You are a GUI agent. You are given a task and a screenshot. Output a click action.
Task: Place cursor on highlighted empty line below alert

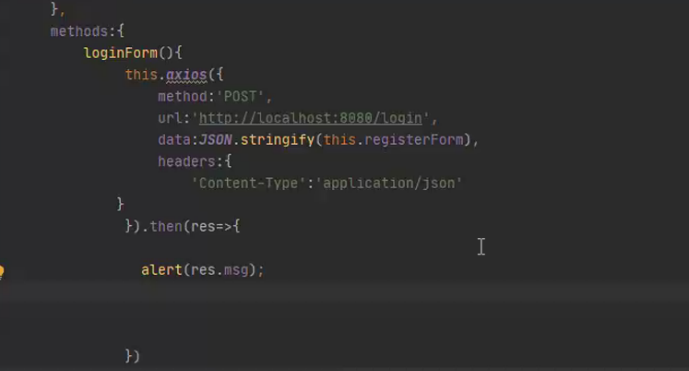[x=344, y=292]
